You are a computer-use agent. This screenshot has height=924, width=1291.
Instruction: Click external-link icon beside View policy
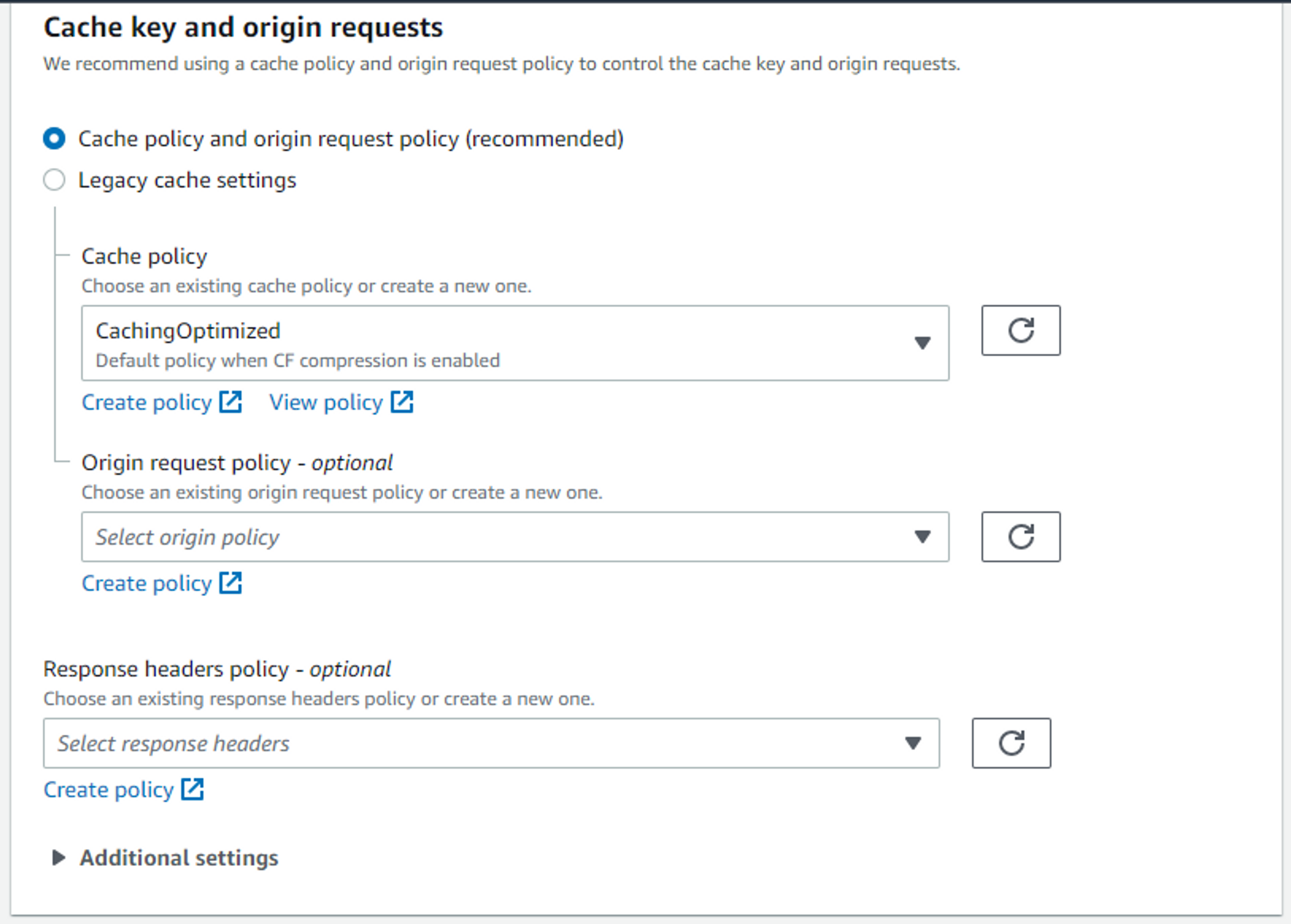(402, 402)
